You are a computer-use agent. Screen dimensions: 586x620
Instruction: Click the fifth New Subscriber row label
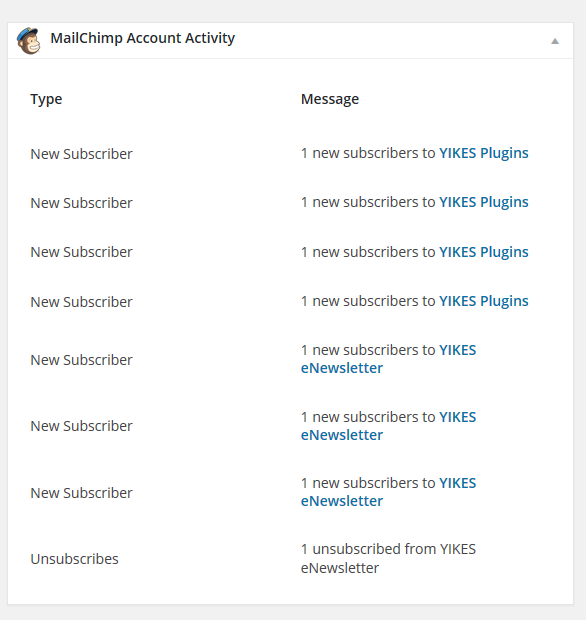81,360
